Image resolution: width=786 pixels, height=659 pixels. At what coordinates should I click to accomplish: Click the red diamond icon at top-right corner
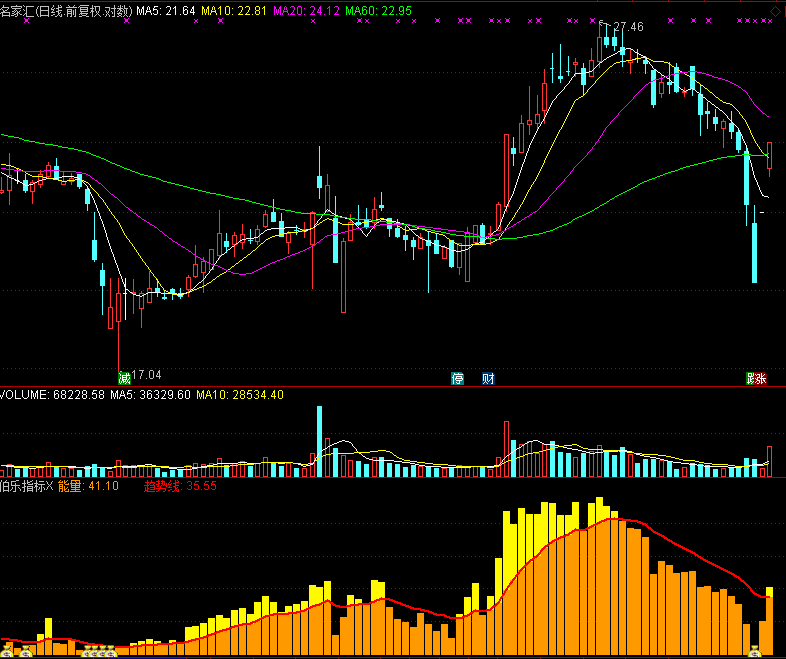[775, 12]
